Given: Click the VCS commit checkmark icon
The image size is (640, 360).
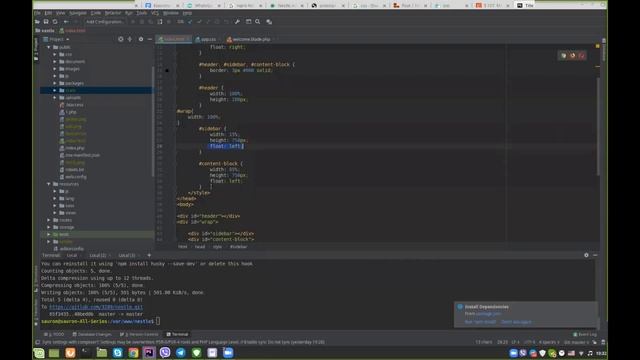Looking at the screenshot, I should [x=199, y=22].
